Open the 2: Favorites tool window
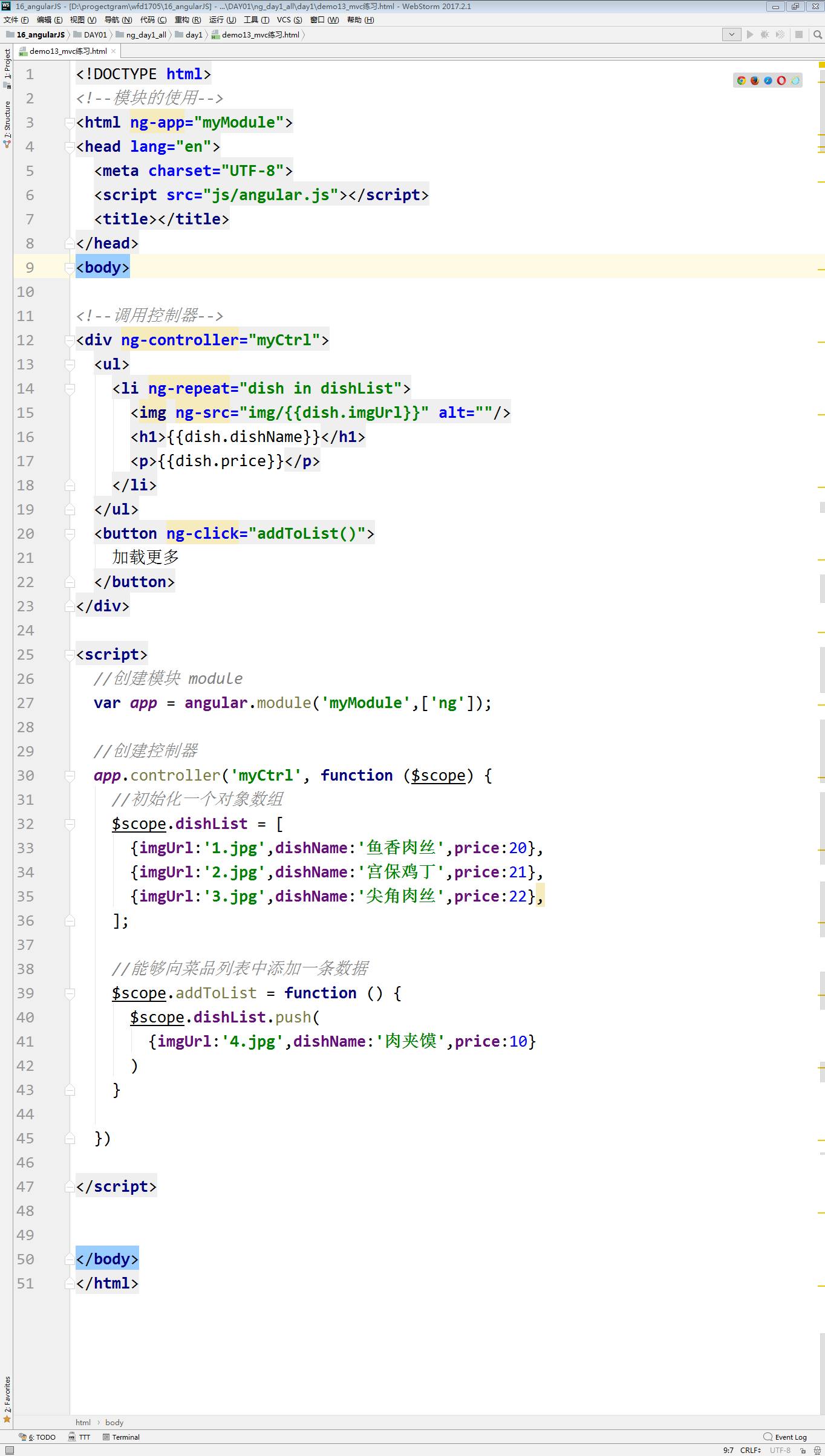This screenshot has width=825, height=1456. (7, 1400)
